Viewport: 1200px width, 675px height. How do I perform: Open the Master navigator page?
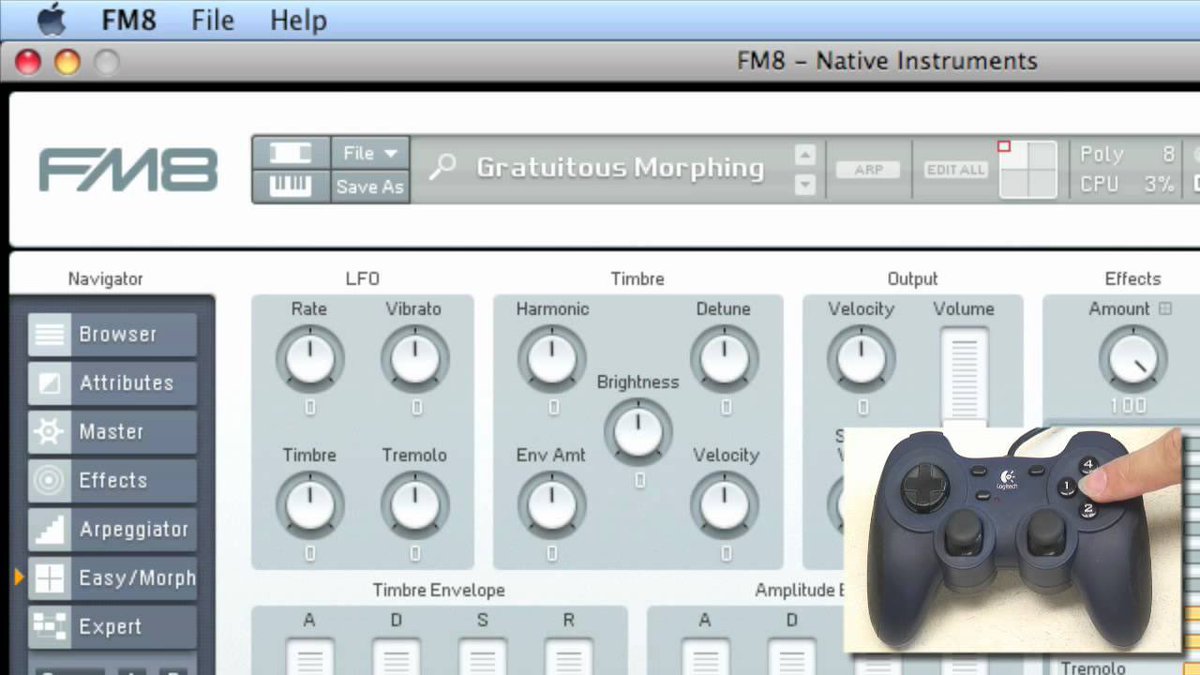pyautogui.click(x=112, y=432)
